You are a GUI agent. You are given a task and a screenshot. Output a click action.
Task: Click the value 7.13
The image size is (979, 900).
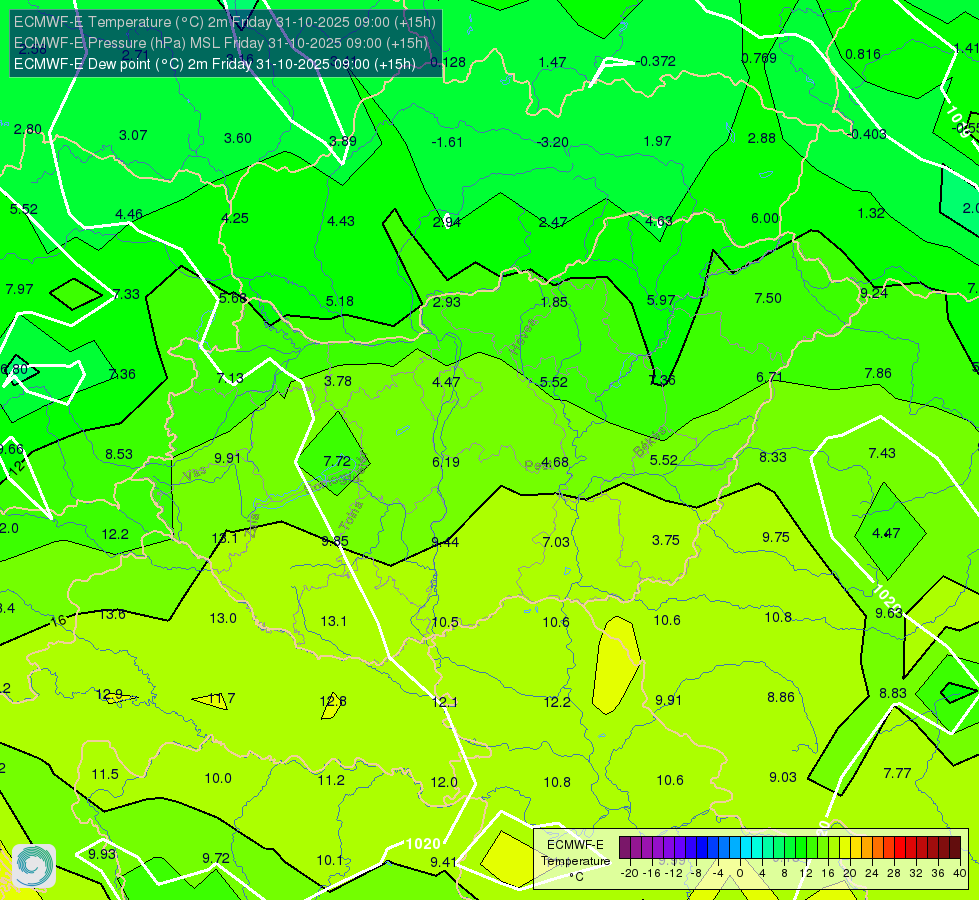pyautogui.click(x=230, y=378)
